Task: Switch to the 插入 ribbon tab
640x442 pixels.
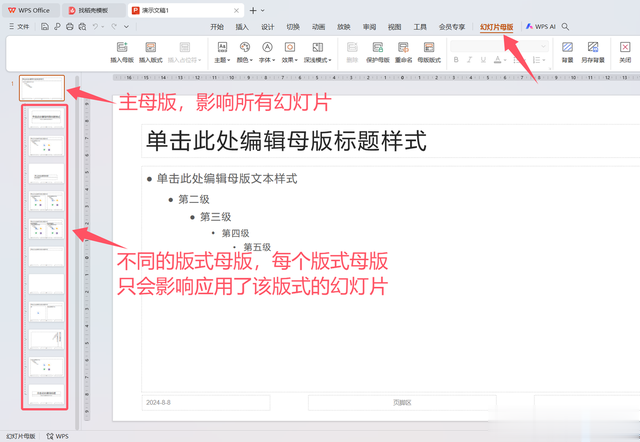Action: click(x=242, y=27)
